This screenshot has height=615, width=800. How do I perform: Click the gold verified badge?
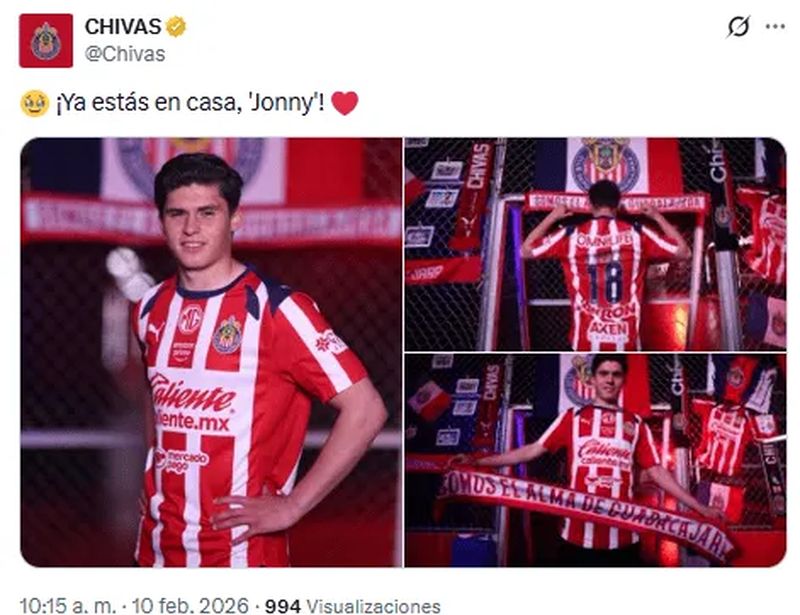(x=176, y=27)
